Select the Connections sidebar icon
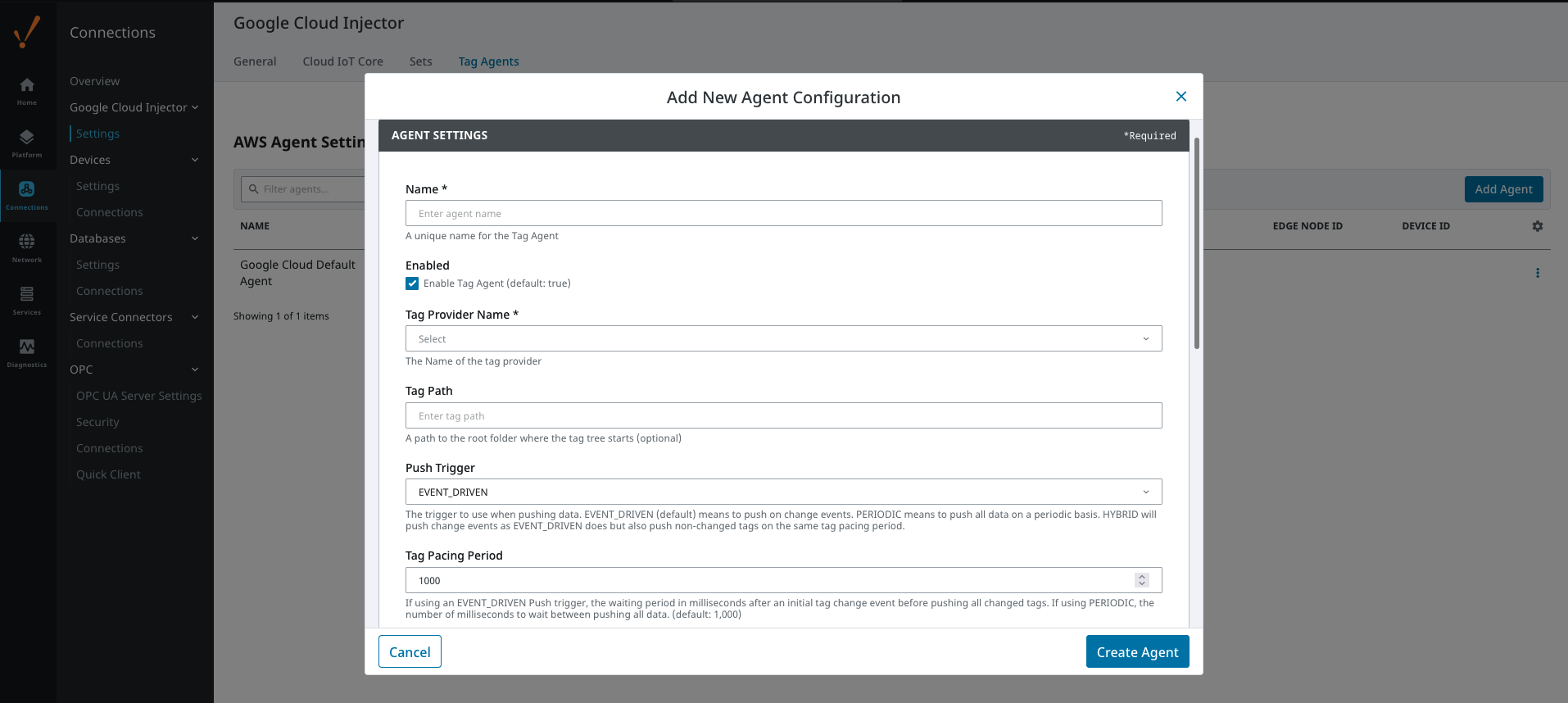 coord(27,195)
